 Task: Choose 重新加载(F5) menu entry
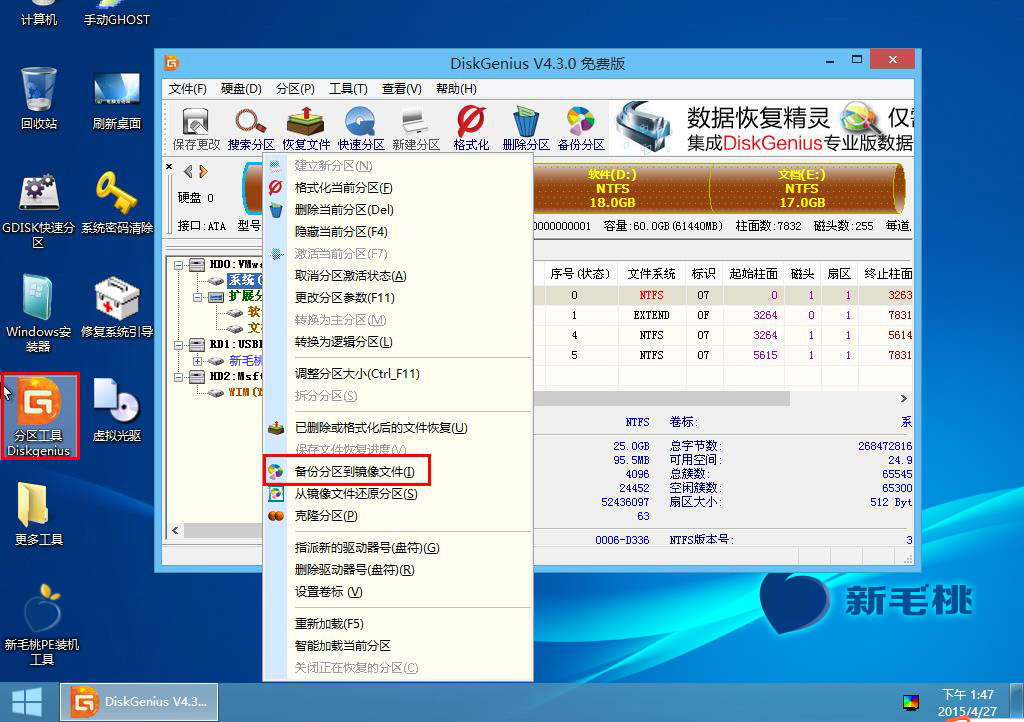pos(398,624)
